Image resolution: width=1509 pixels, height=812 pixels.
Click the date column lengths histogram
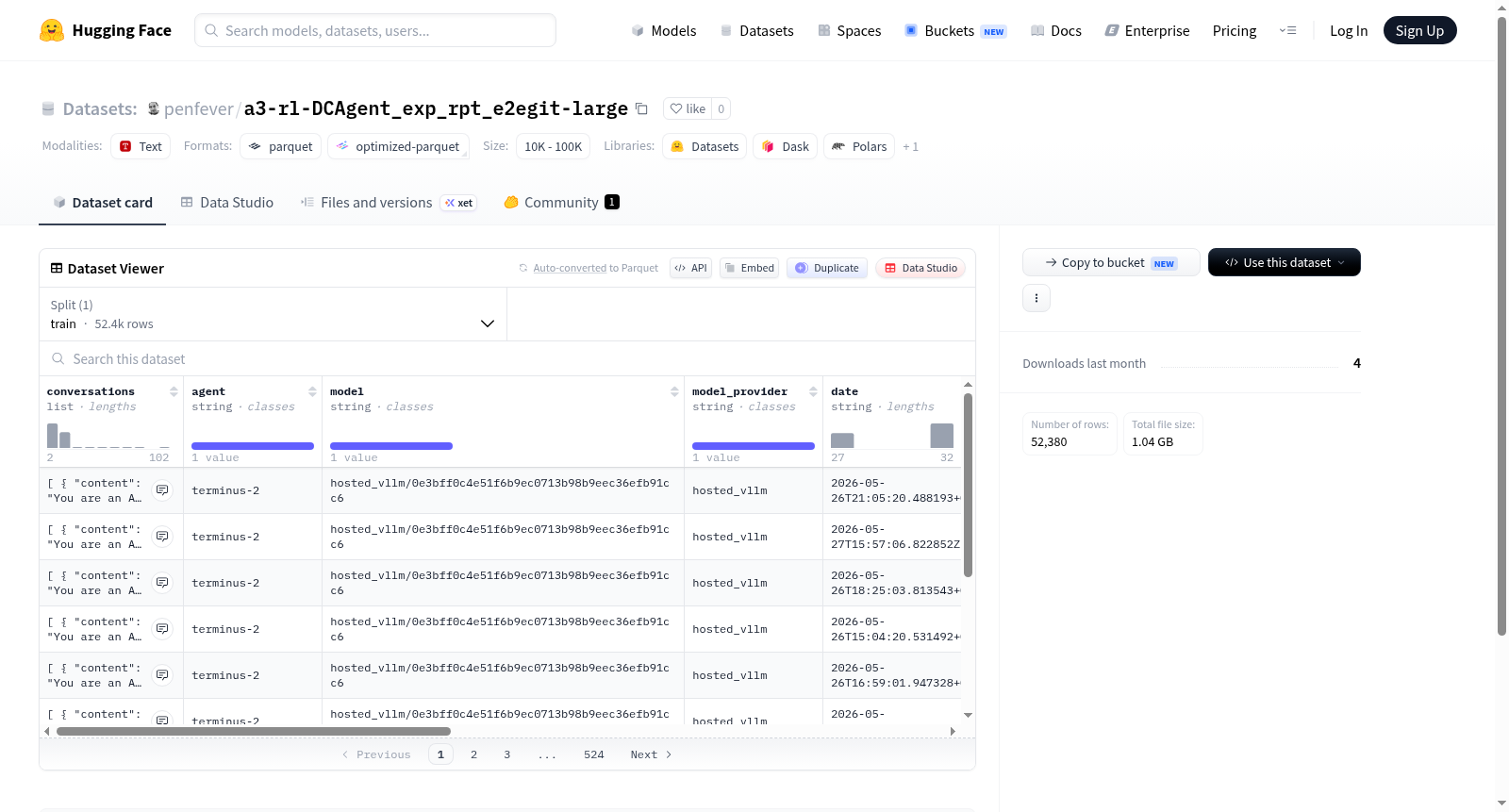tap(892, 435)
